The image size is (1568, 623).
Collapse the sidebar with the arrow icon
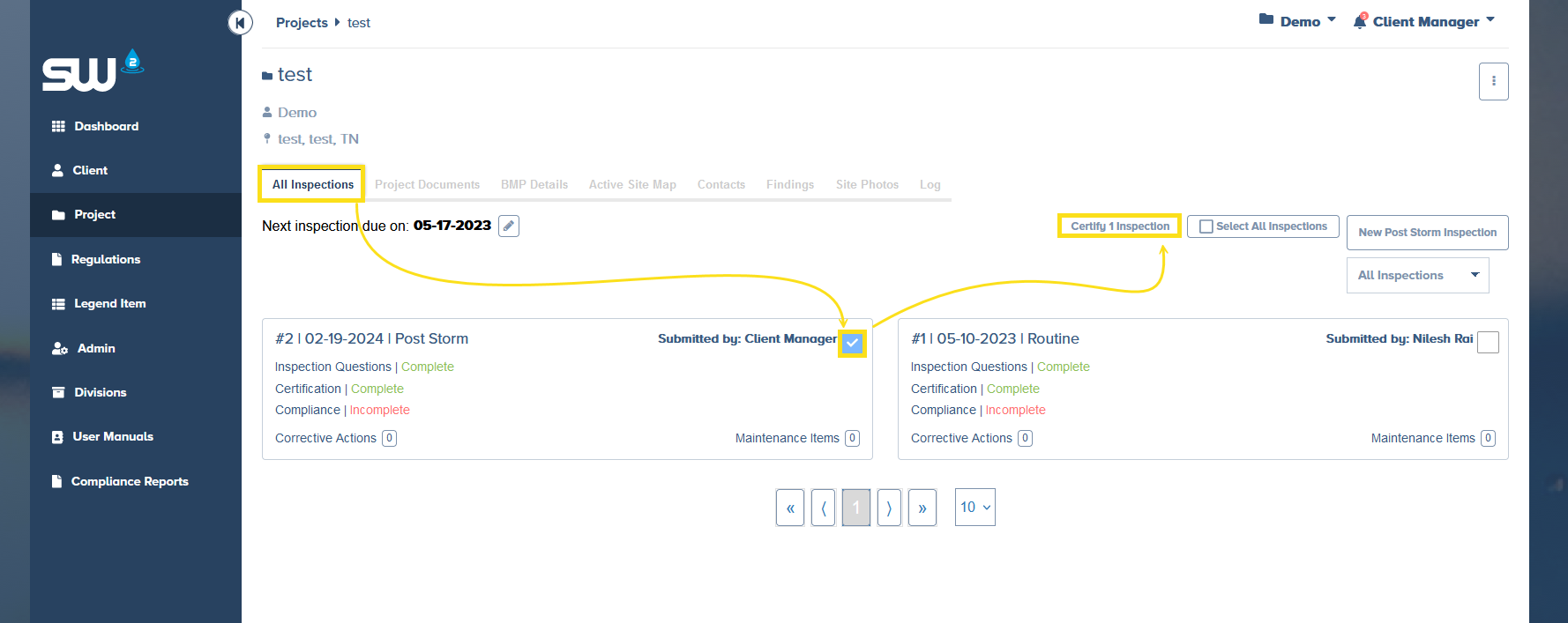point(240,23)
